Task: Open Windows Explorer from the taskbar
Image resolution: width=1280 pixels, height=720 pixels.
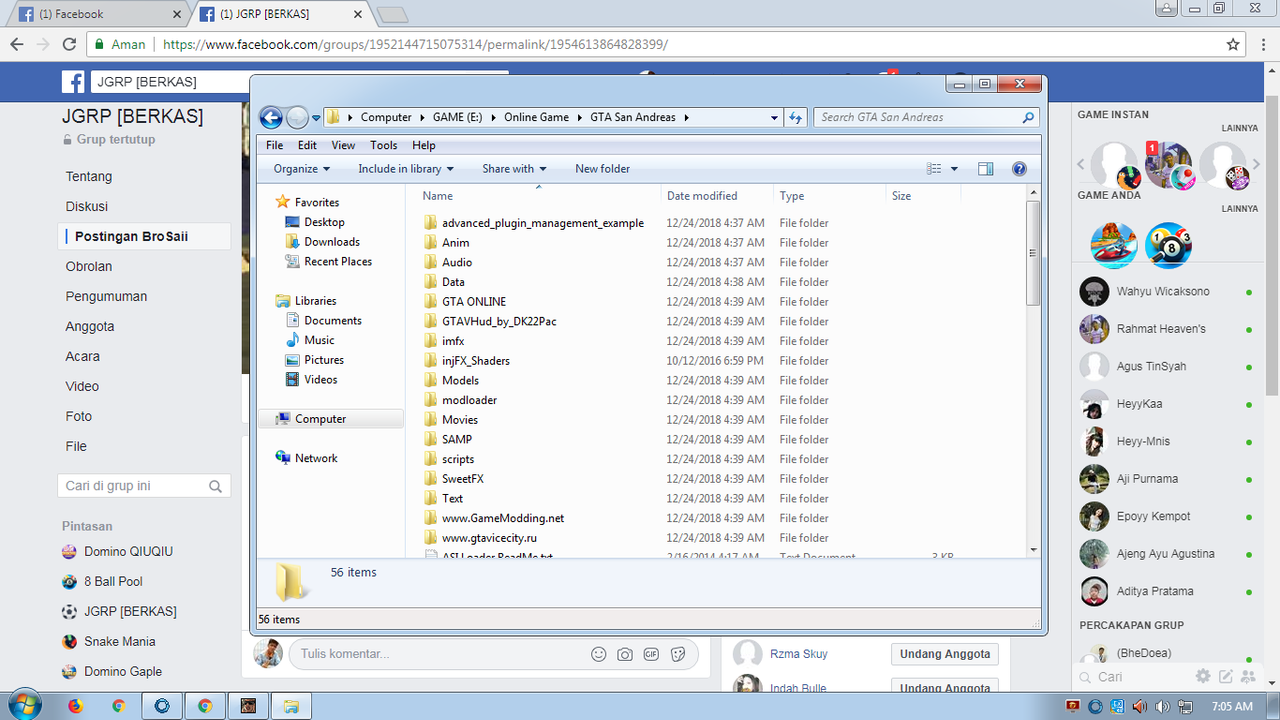Action: [x=290, y=706]
